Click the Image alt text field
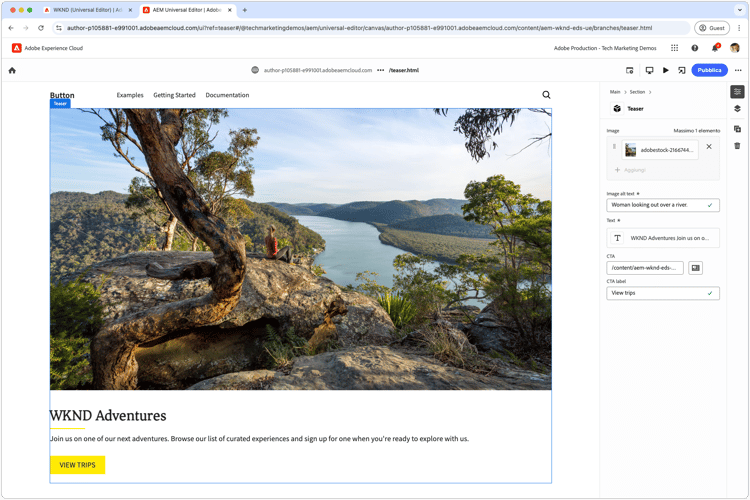Viewport: 750px width, 500px height. tap(662, 205)
